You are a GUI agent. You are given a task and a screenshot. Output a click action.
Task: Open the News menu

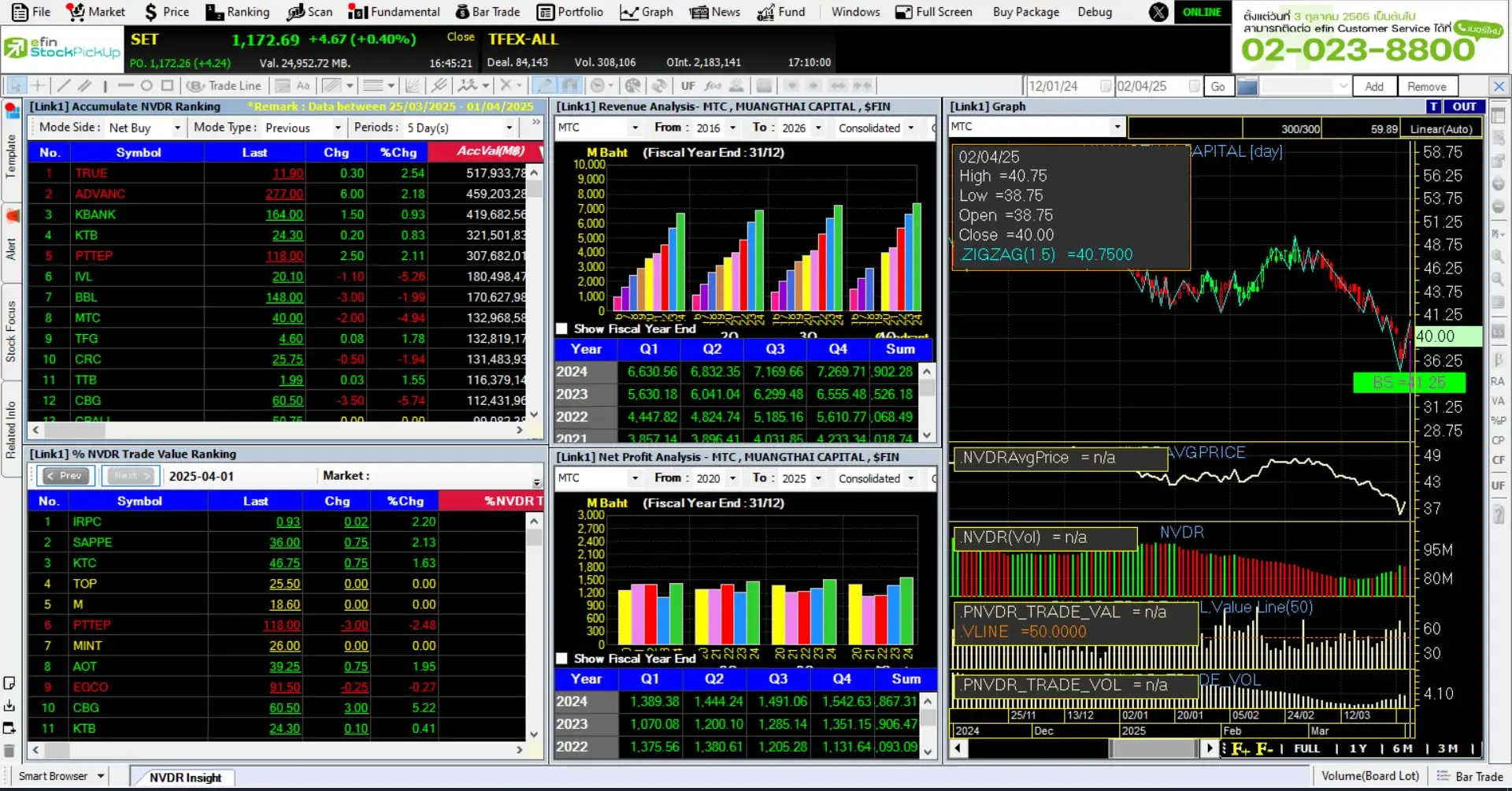pyautogui.click(x=713, y=12)
